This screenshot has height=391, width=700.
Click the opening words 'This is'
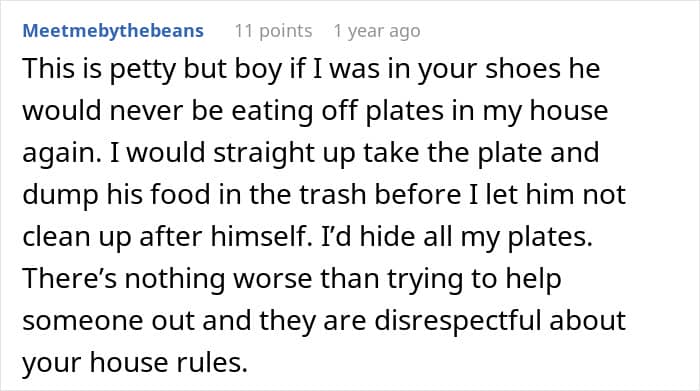point(62,69)
